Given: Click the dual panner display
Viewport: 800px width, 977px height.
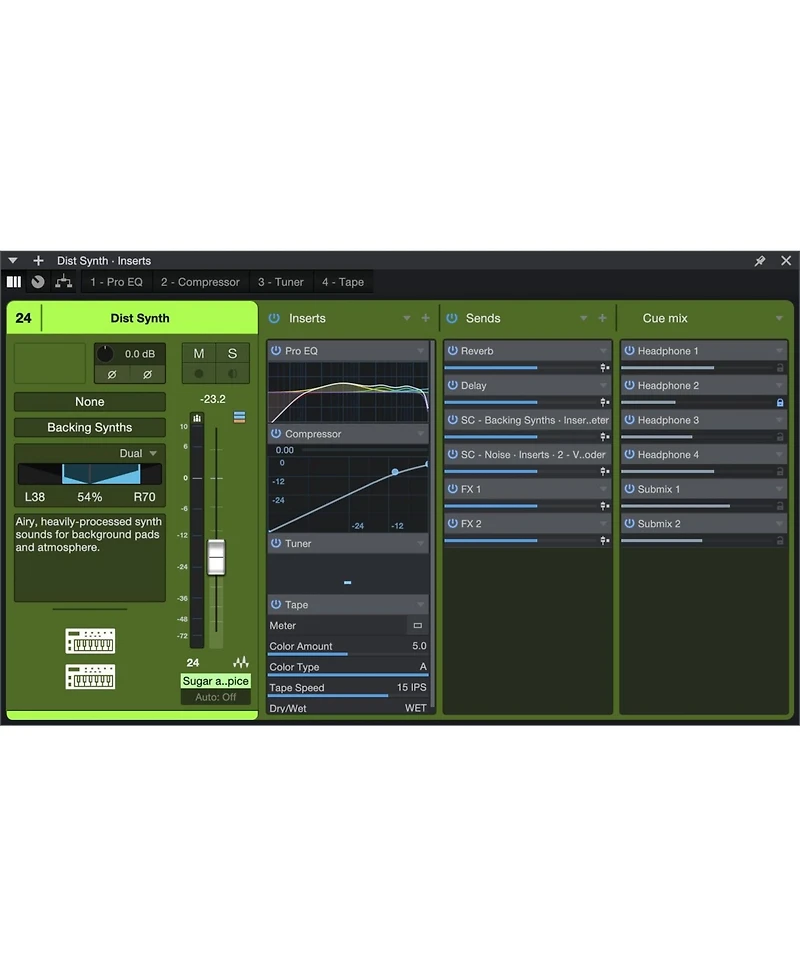Looking at the screenshot, I should click(x=90, y=474).
